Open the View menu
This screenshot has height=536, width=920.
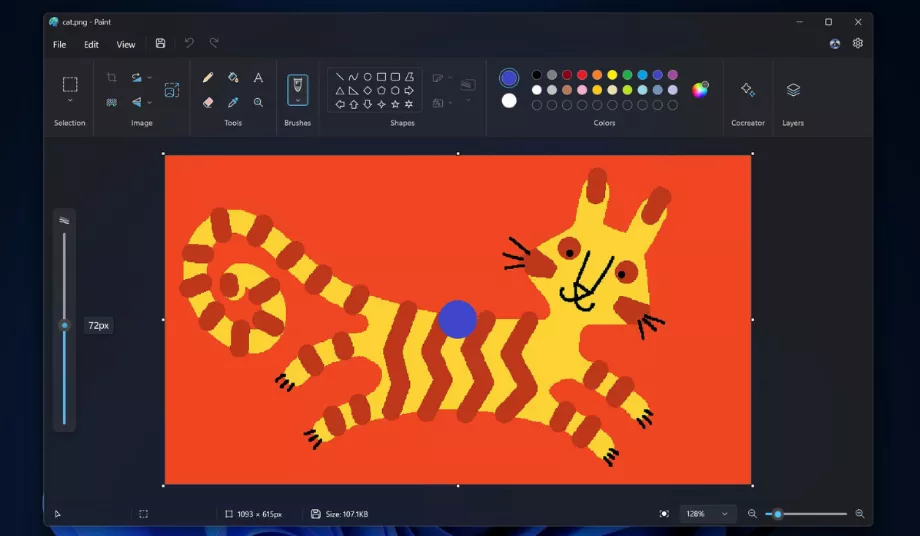(x=126, y=45)
